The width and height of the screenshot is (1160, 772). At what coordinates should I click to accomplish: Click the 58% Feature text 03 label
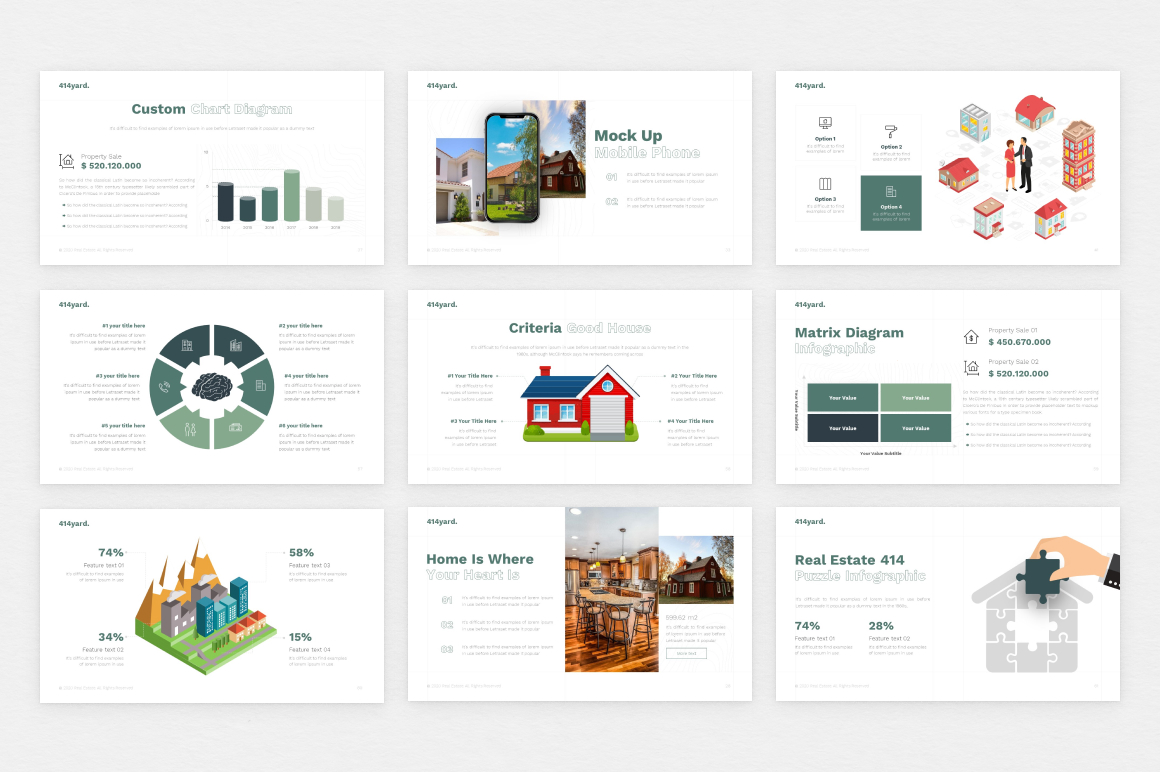point(303,558)
